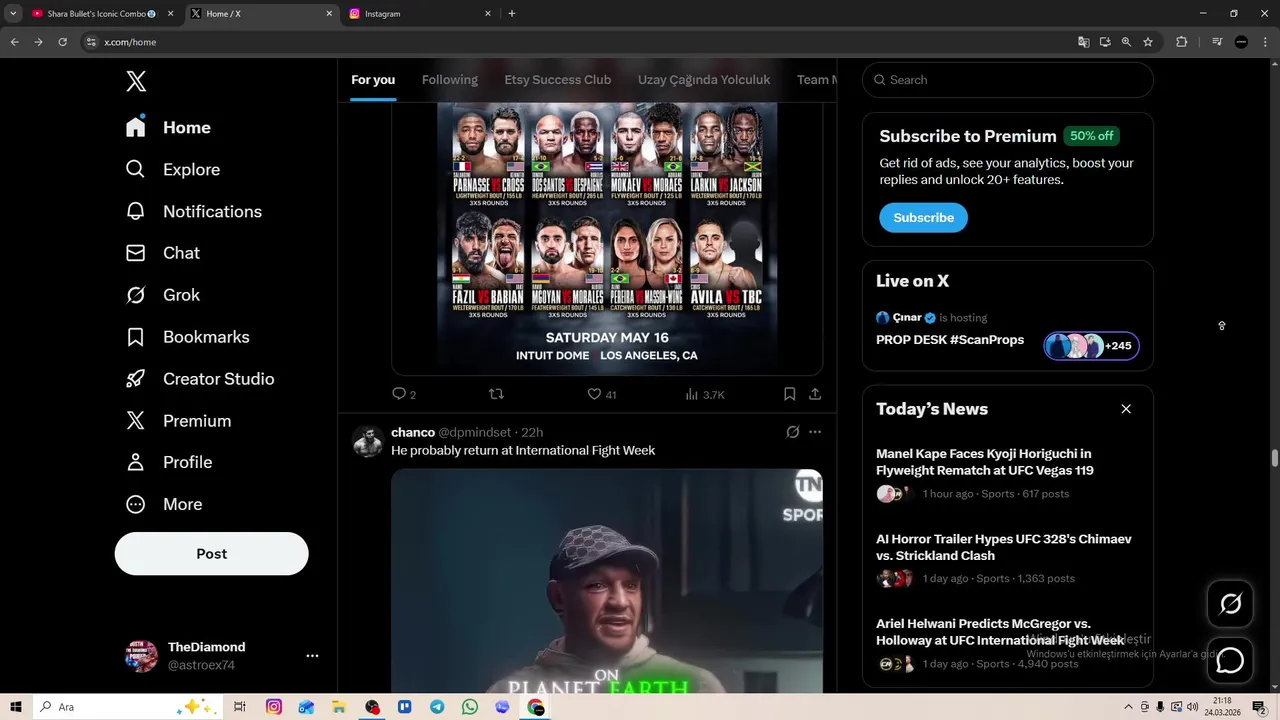This screenshot has width=1280, height=720.
Task: Open the Uzay Çağında Yolculuk tab
Action: pyautogui.click(x=704, y=80)
